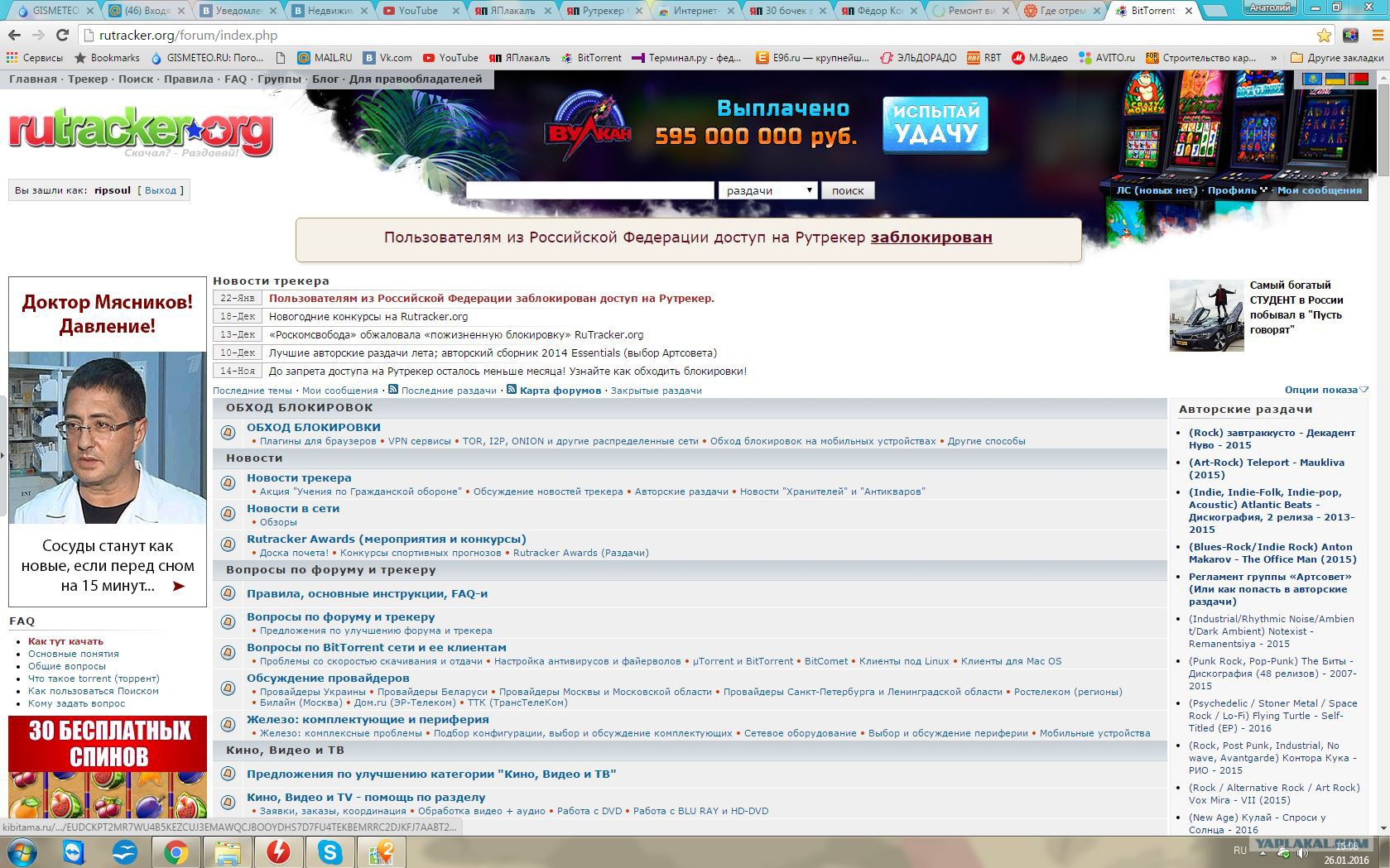1390x868 pixels.
Task: Click the Ukraine flag icon
Action: click(x=1335, y=79)
